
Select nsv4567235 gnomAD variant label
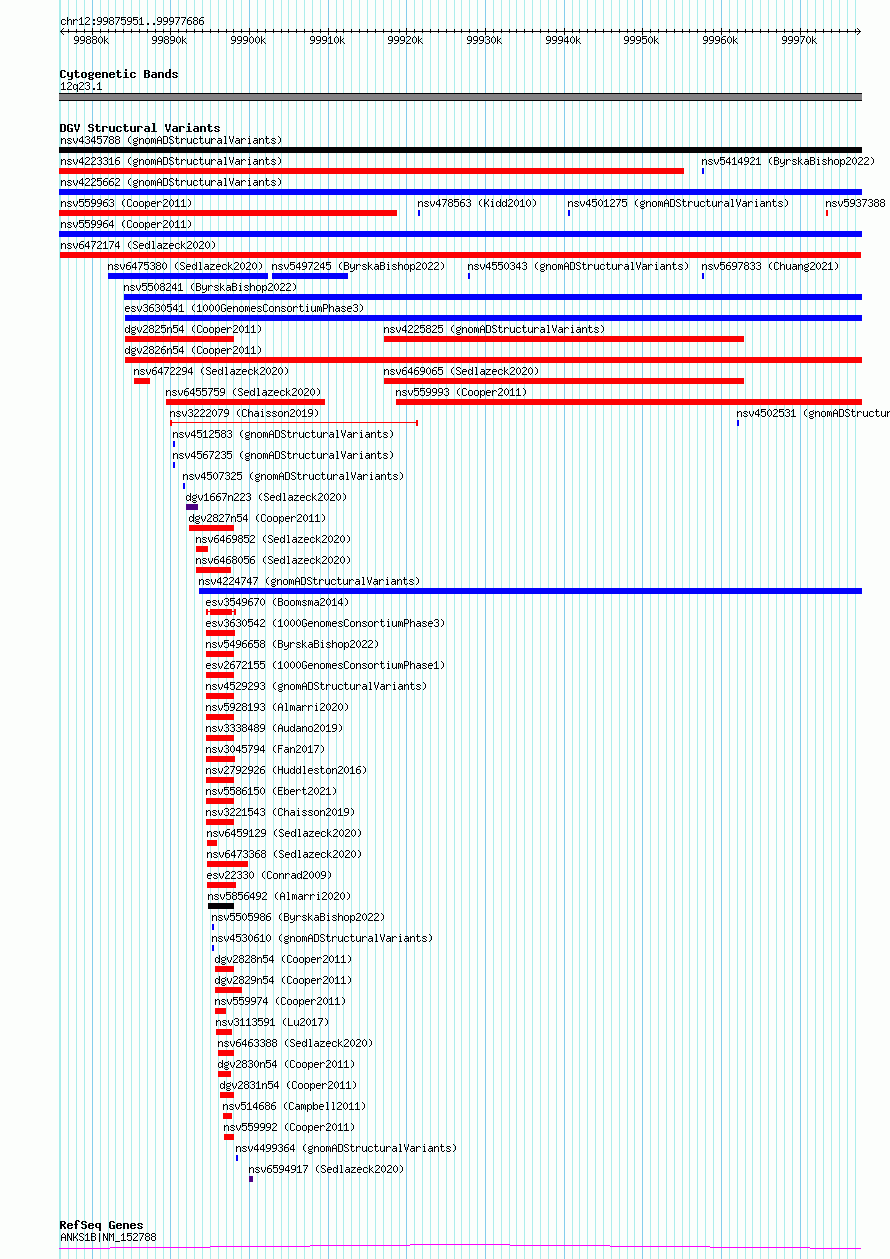coord(283,455)
